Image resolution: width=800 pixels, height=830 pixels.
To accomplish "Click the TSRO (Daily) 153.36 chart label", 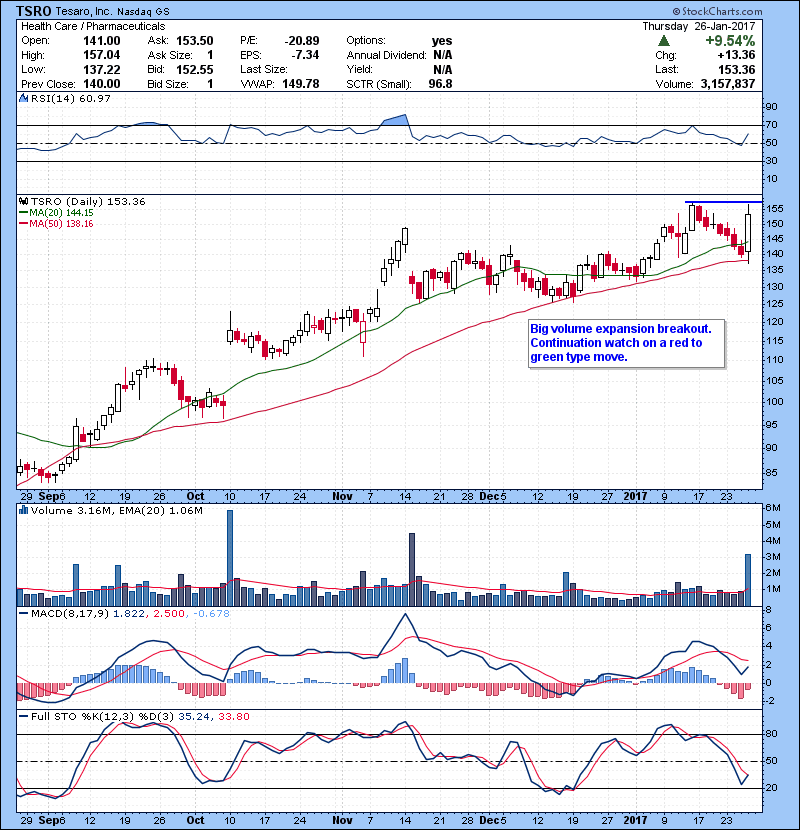I will pyautogui.click(x=88, y=202).
